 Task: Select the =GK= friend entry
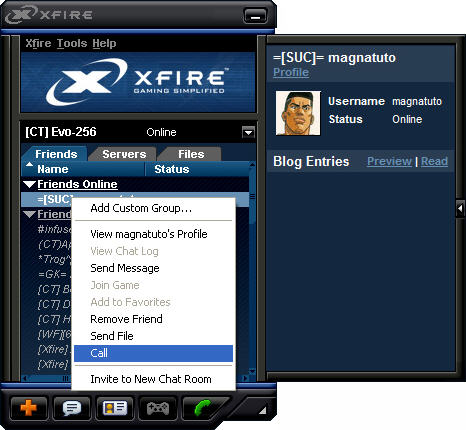[x=54, y=274]
